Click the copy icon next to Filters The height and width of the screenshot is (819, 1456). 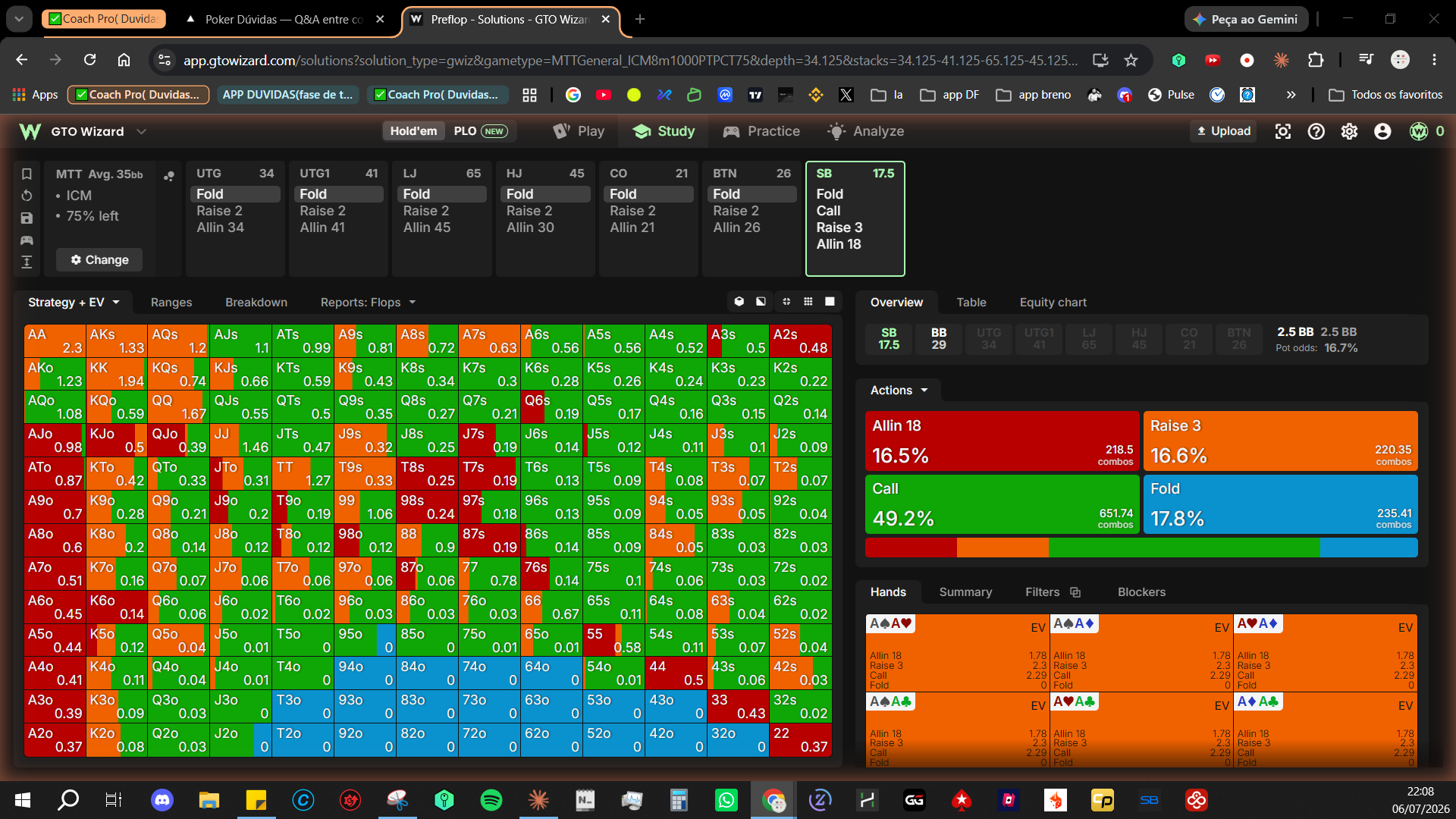[x=1075, y=592]
